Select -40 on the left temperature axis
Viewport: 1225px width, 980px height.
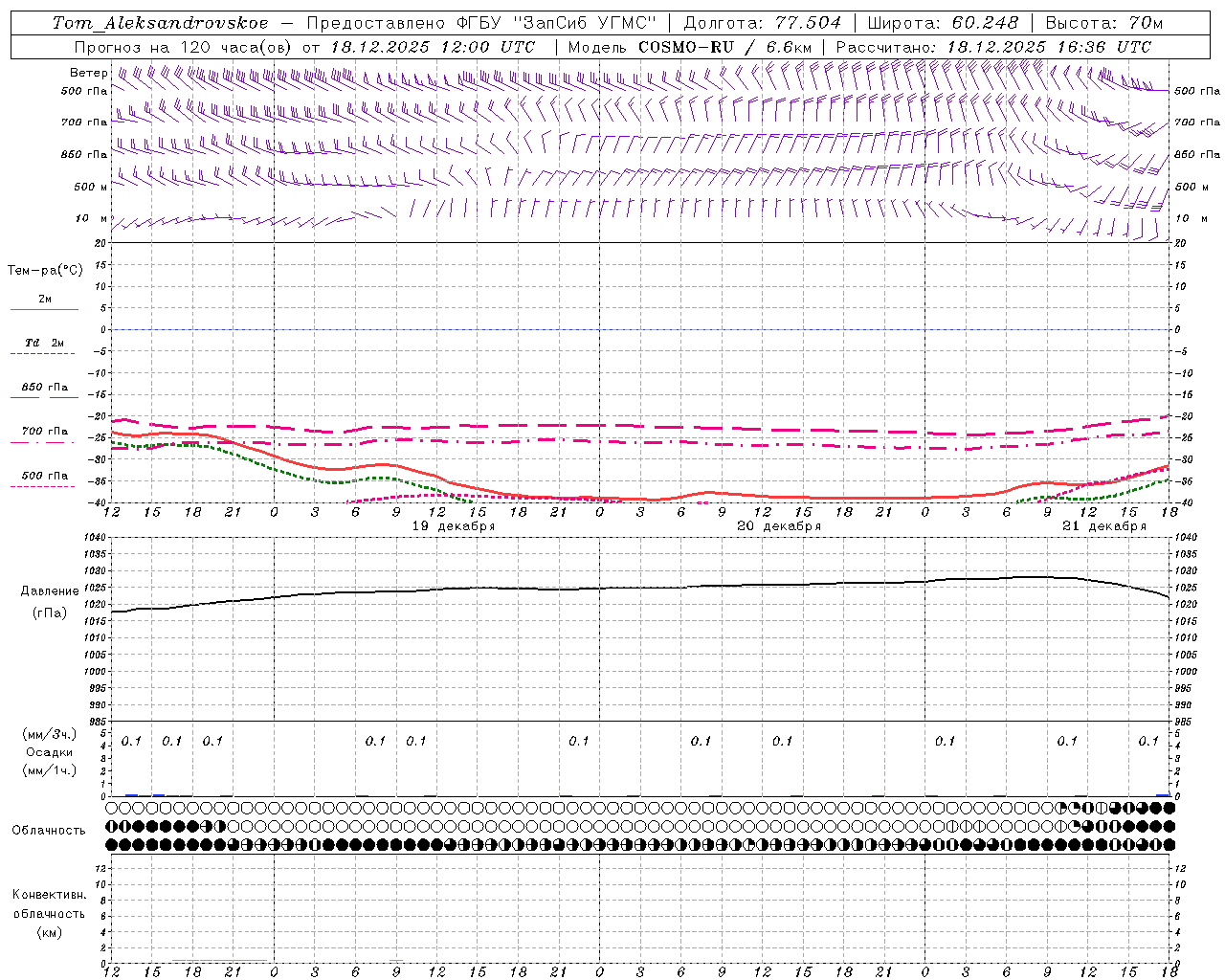click(97, 503)
